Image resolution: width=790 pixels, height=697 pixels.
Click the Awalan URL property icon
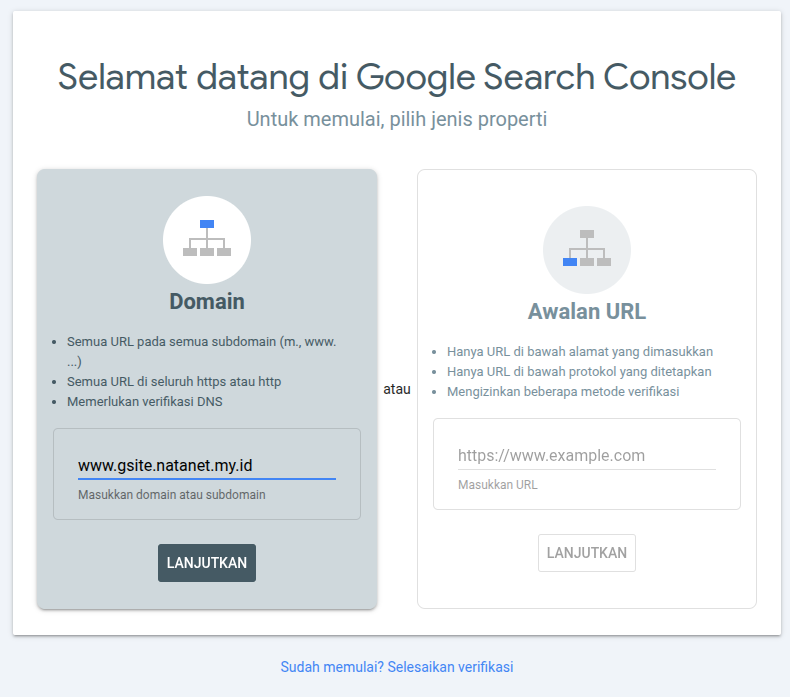tap(587, 250)
